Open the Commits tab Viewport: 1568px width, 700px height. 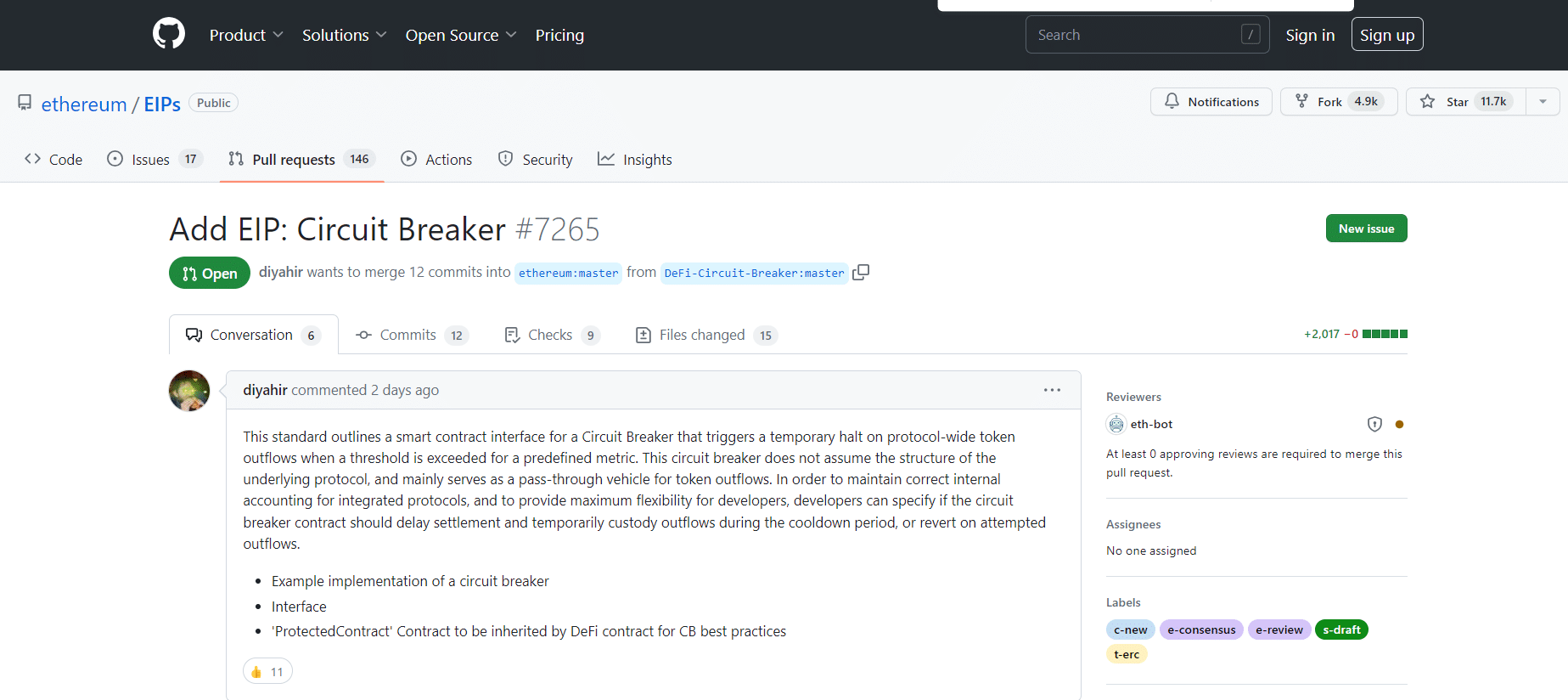click(x=412, y=335)
